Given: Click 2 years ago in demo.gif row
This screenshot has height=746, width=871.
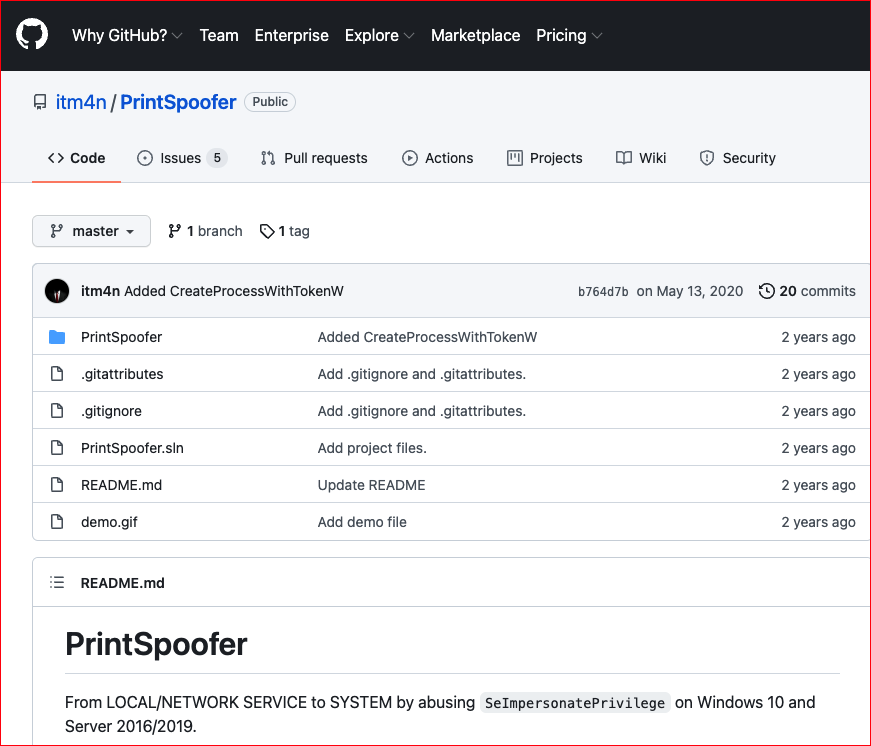Looking at the screenshot, I should point(818,522).
